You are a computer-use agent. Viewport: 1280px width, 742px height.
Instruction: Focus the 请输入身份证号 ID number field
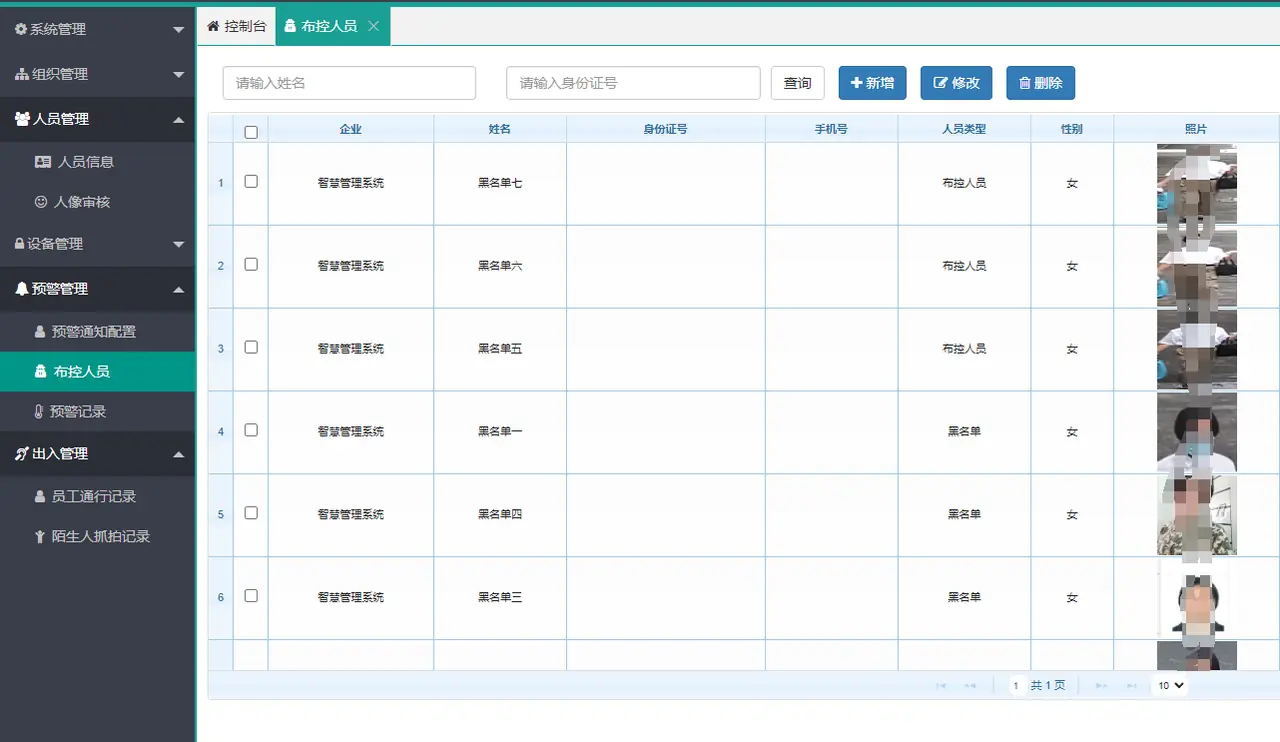click(634, 83)
